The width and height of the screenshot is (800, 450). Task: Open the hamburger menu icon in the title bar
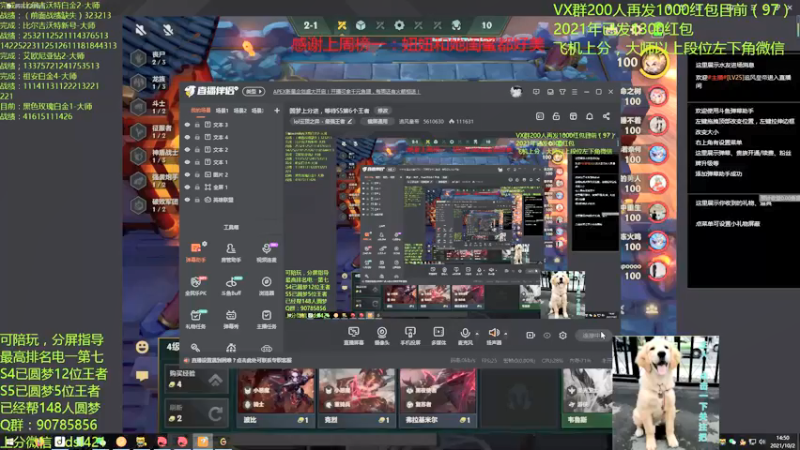pos(574,92)
